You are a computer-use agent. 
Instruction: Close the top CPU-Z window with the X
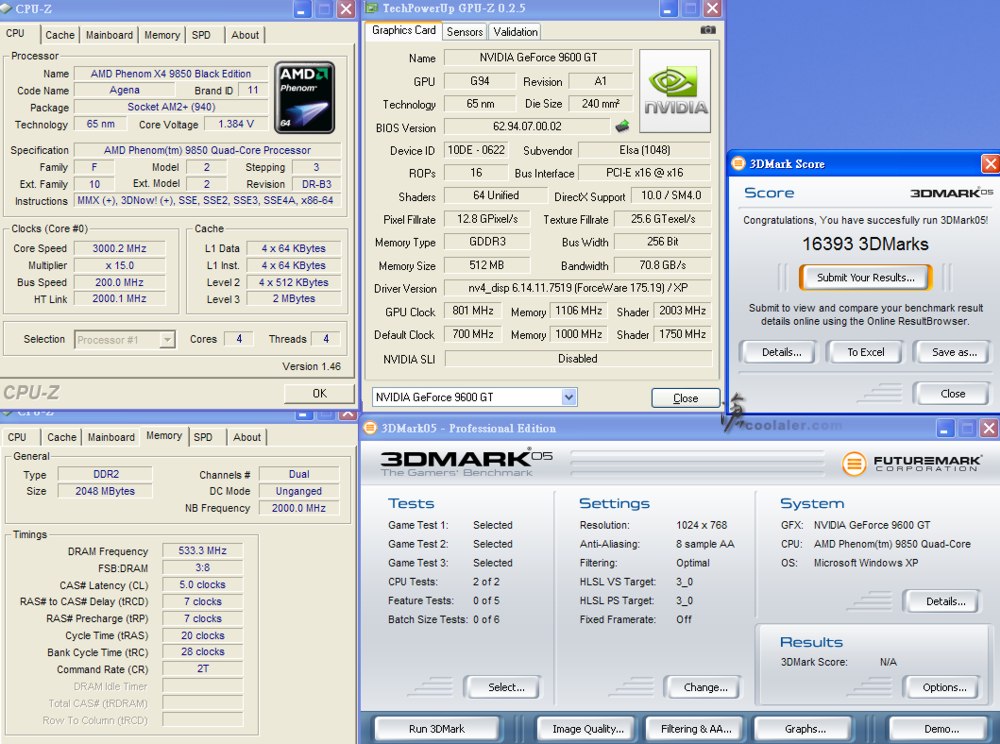pos(346,9)
